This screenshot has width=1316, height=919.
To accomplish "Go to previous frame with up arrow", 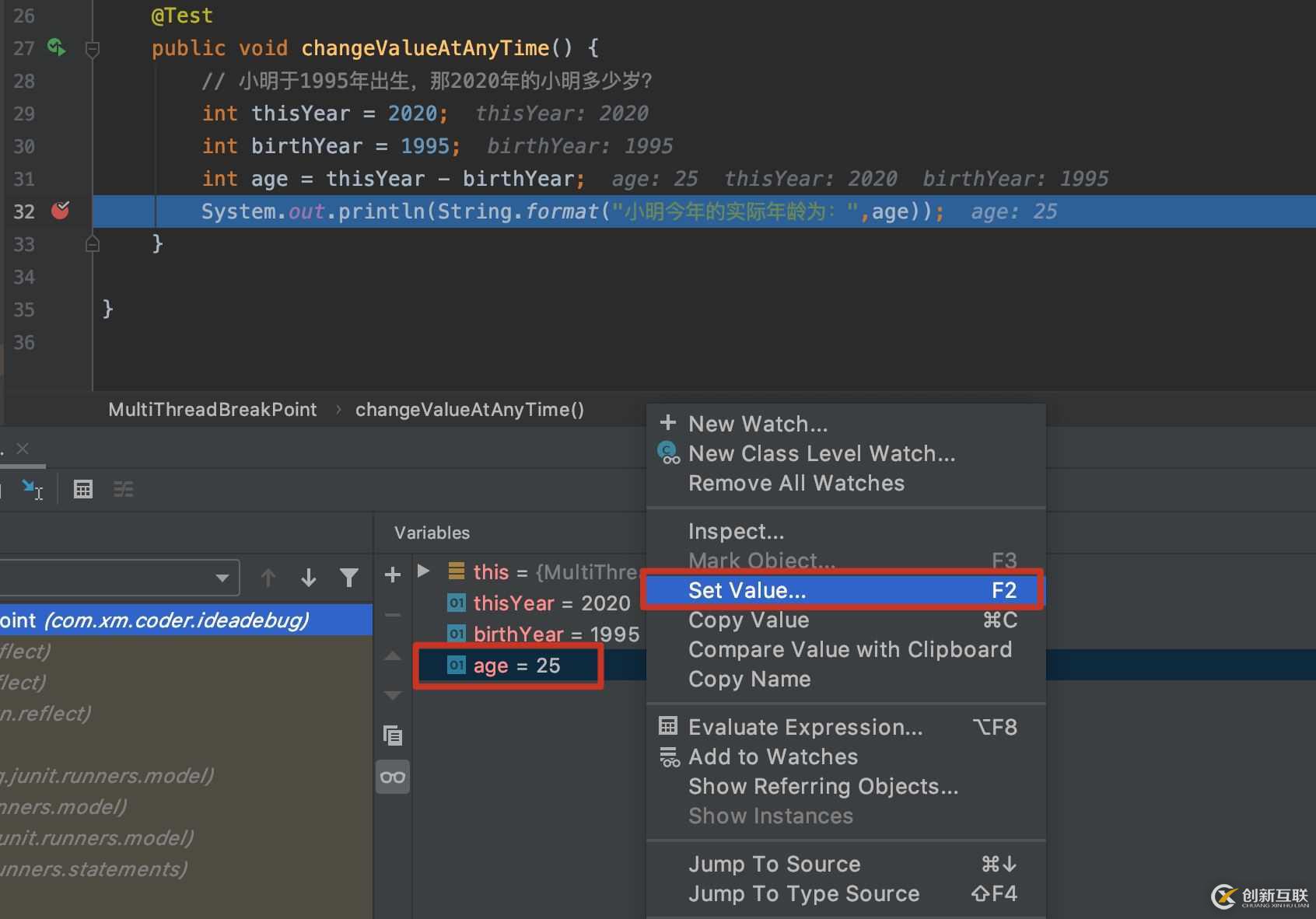I will 268,578.
